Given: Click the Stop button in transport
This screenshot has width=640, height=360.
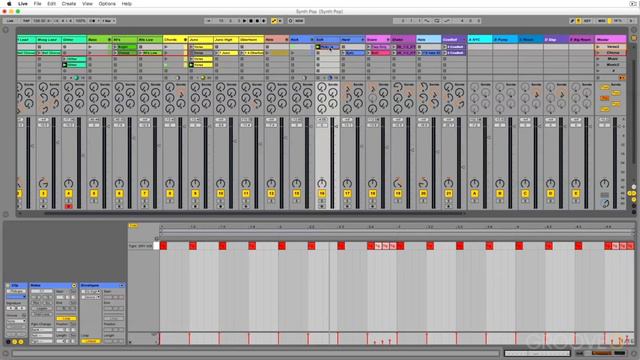Looking at the screenshot, I should coord(251,20).
